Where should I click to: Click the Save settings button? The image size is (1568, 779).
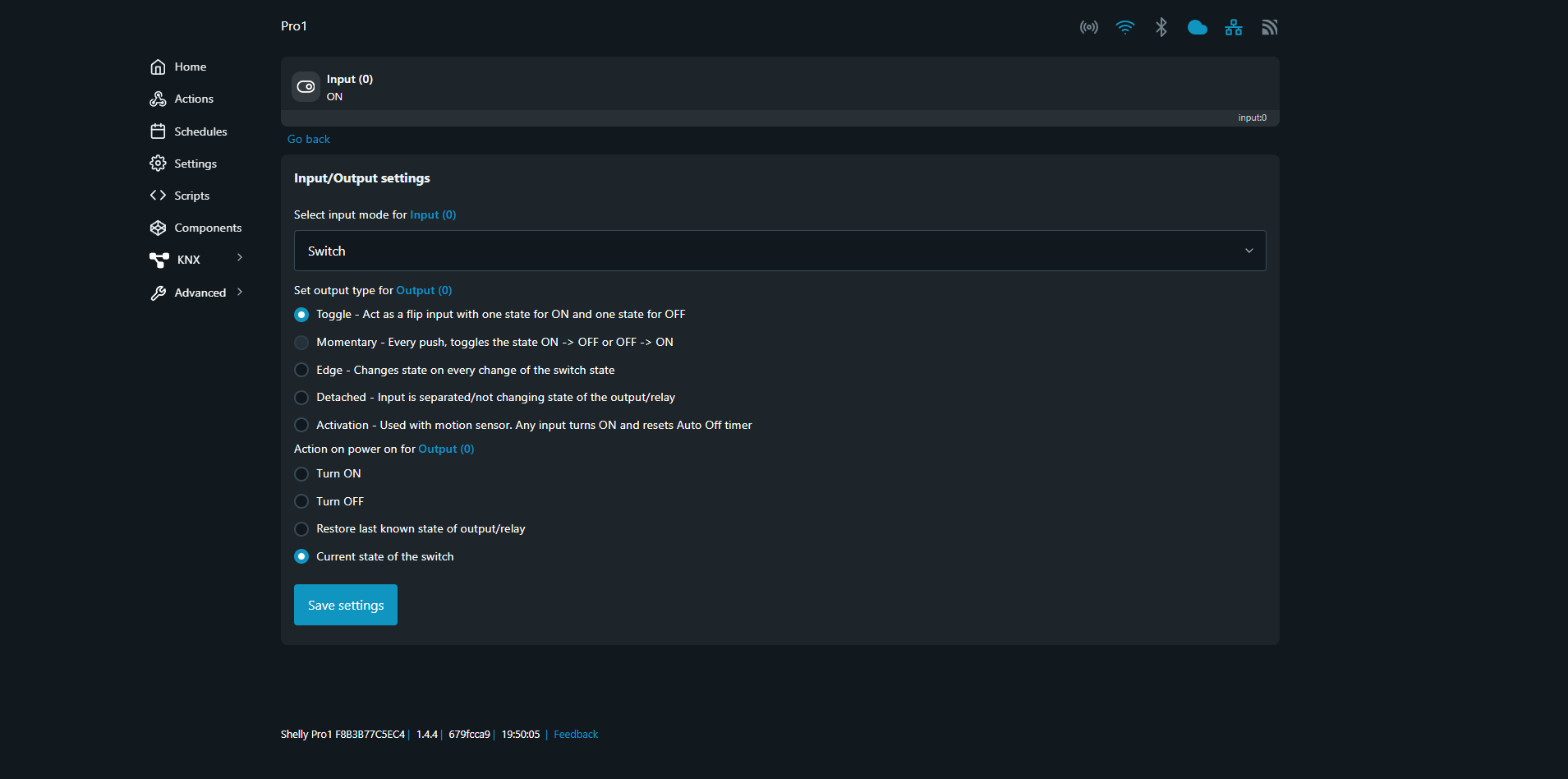(345, 605)
